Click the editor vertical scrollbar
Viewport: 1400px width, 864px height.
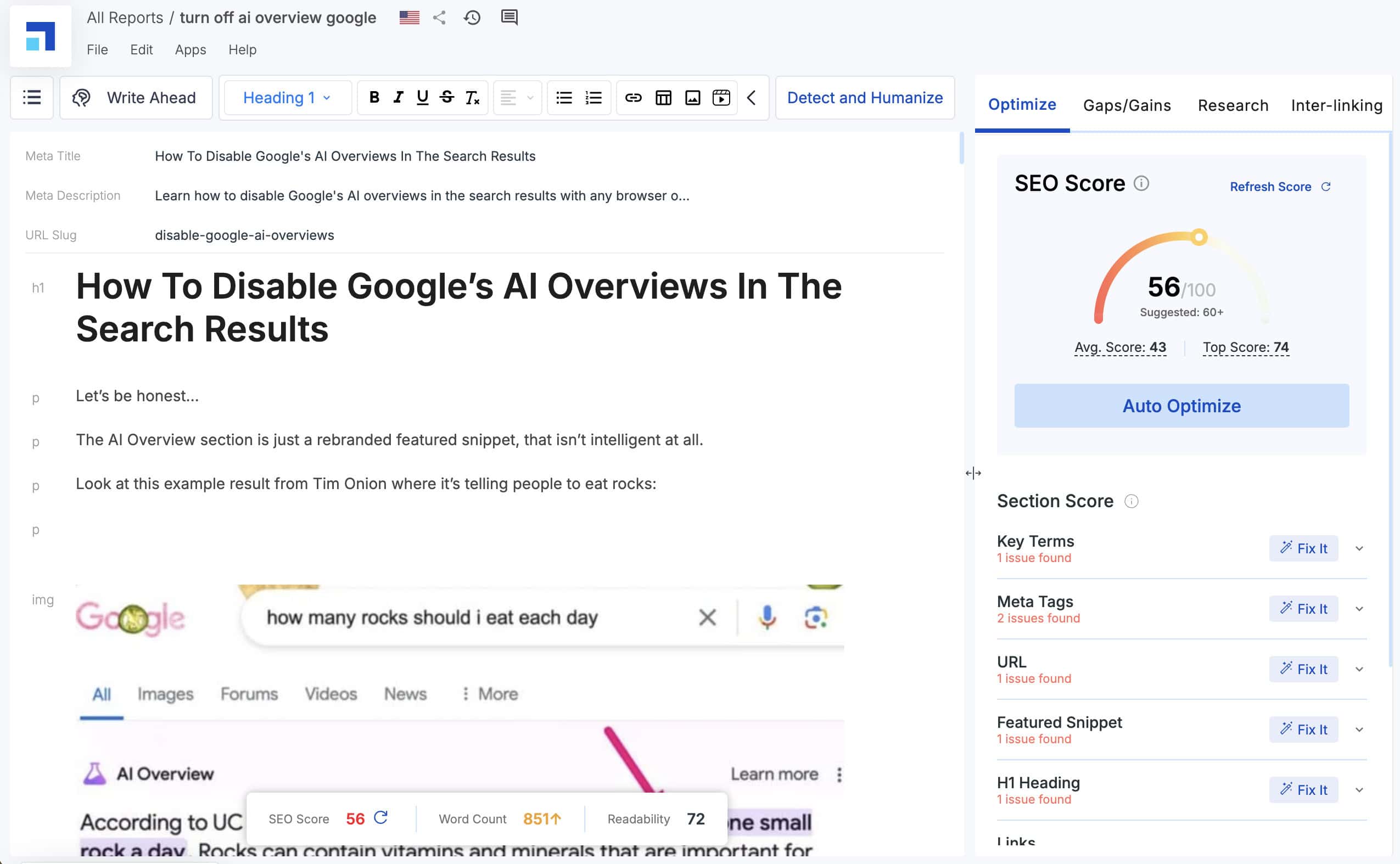pos(961,148)
